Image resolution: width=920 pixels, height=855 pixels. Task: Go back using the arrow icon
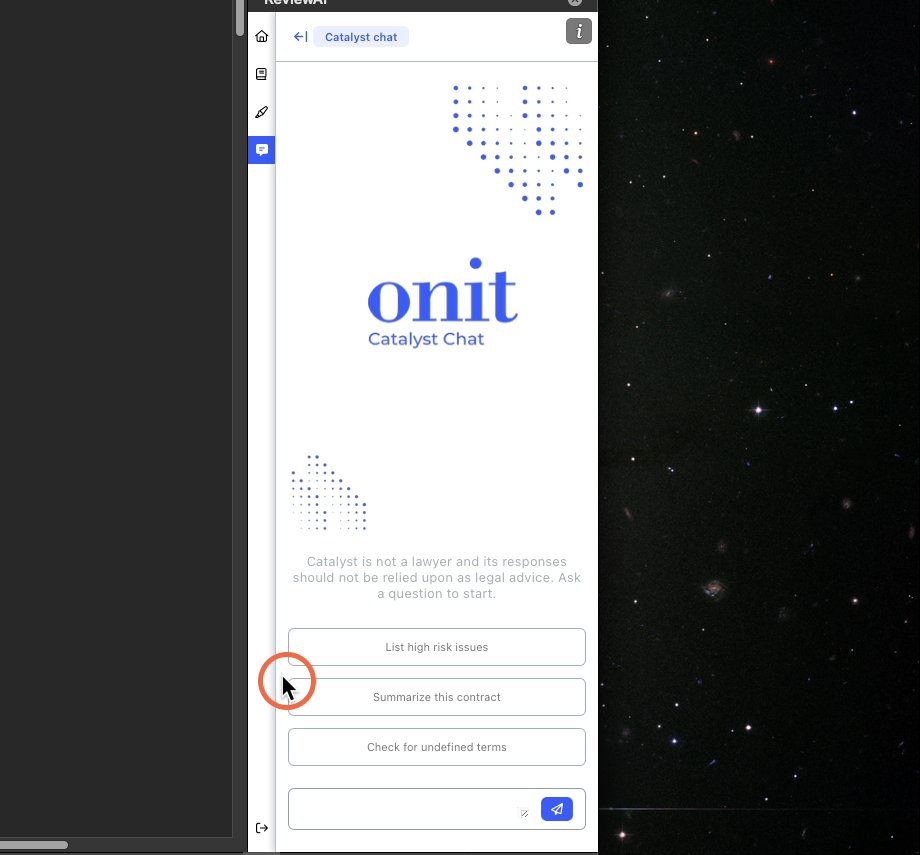coord(300,37)
